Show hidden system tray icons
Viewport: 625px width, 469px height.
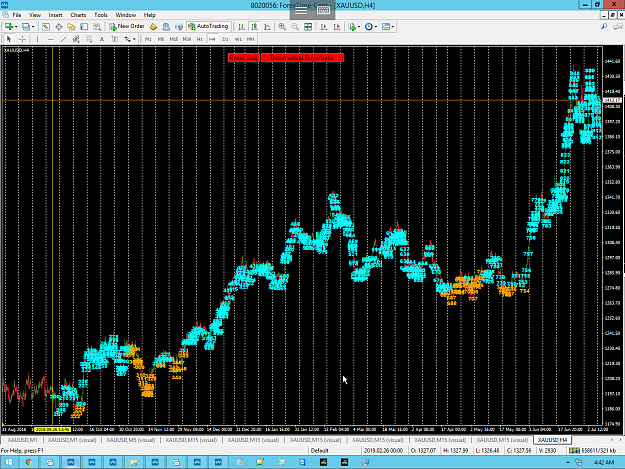pyautogui.click(x=568, y=462)
